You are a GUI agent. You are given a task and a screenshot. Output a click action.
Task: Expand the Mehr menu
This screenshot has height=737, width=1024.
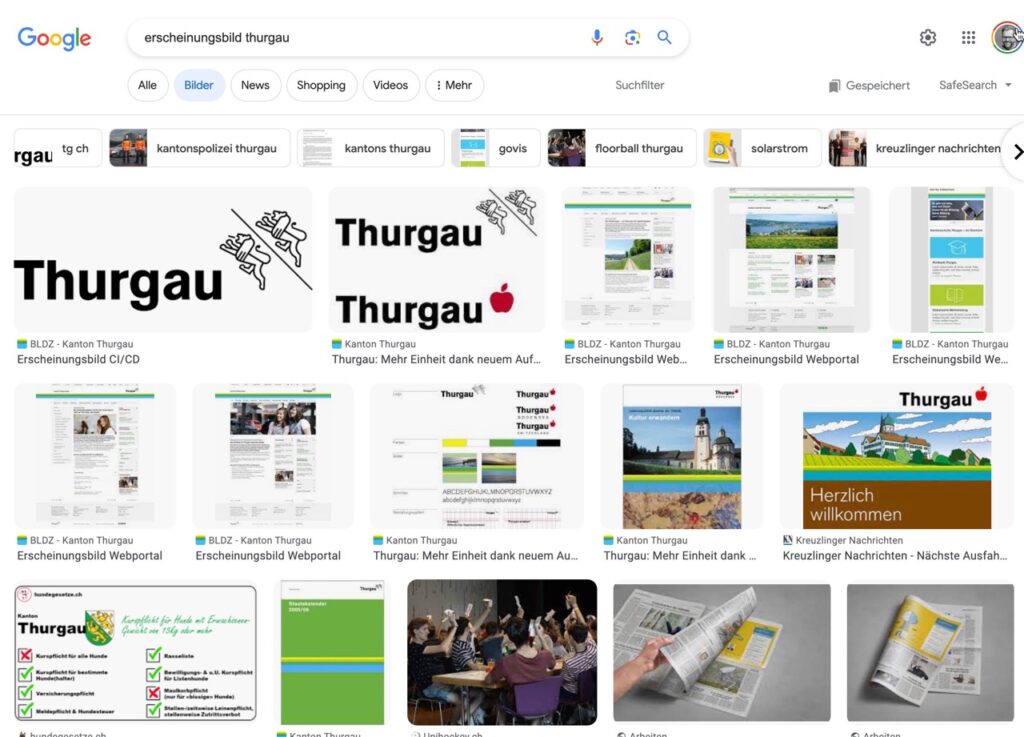[455, 85]
